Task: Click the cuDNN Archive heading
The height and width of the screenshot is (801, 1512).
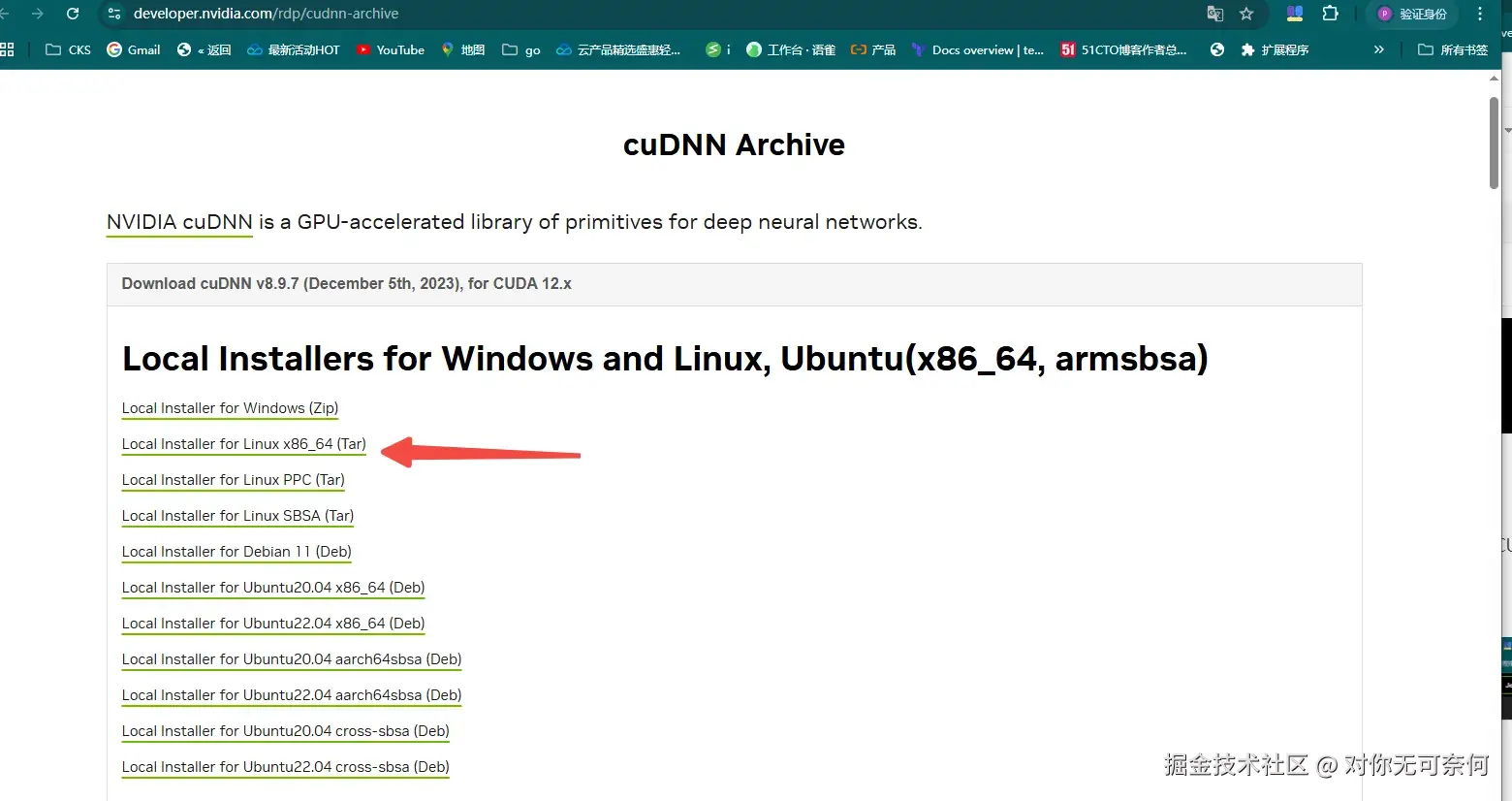Action: click(734, 144)
